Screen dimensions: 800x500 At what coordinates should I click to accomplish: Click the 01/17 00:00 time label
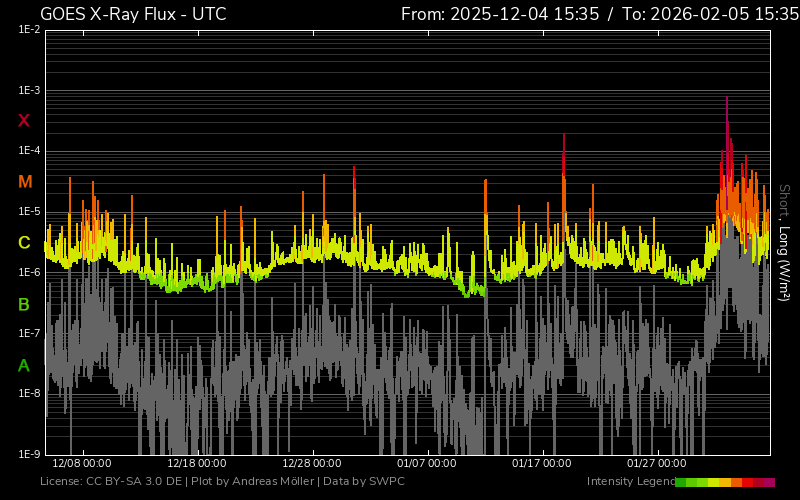tap(542, 464)
